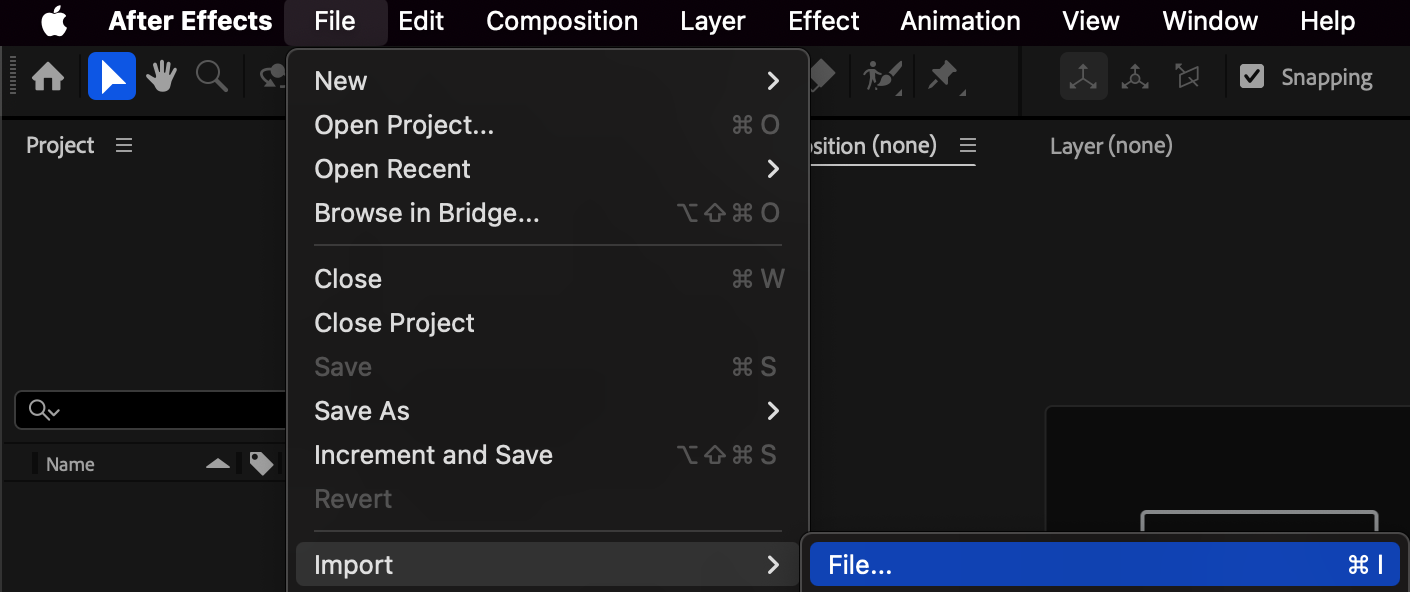The image size is (1410, 592).
Task: Choose Open Project from File menu
Action: pyautogui.click(x=404, y=125)
